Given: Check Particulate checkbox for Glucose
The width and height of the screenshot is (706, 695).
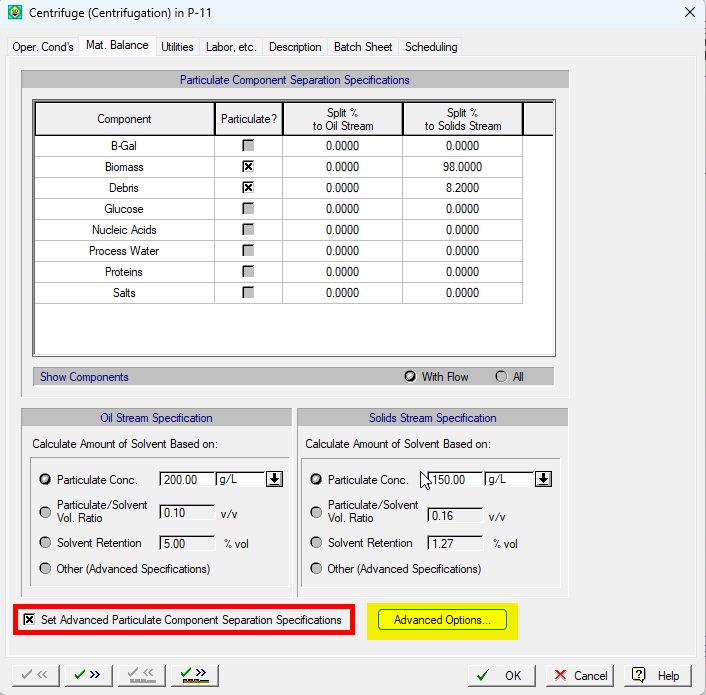Looking at the screenshot, I should (248, 208).
